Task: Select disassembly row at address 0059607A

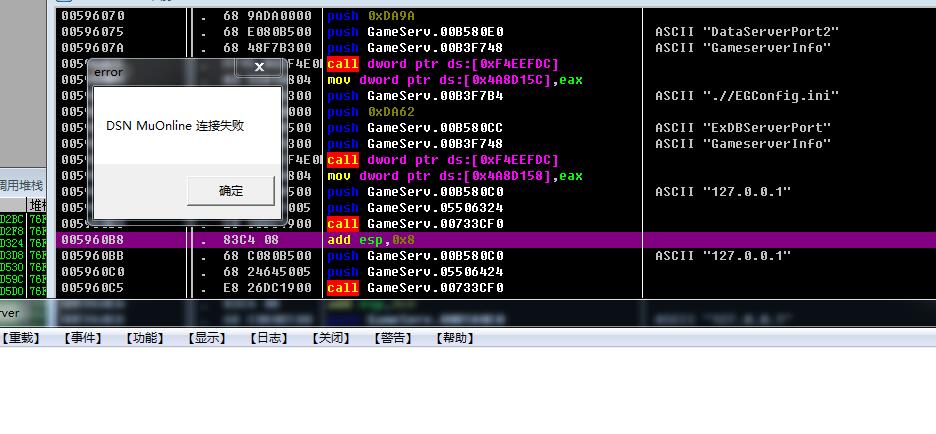Action: [495, 48]
